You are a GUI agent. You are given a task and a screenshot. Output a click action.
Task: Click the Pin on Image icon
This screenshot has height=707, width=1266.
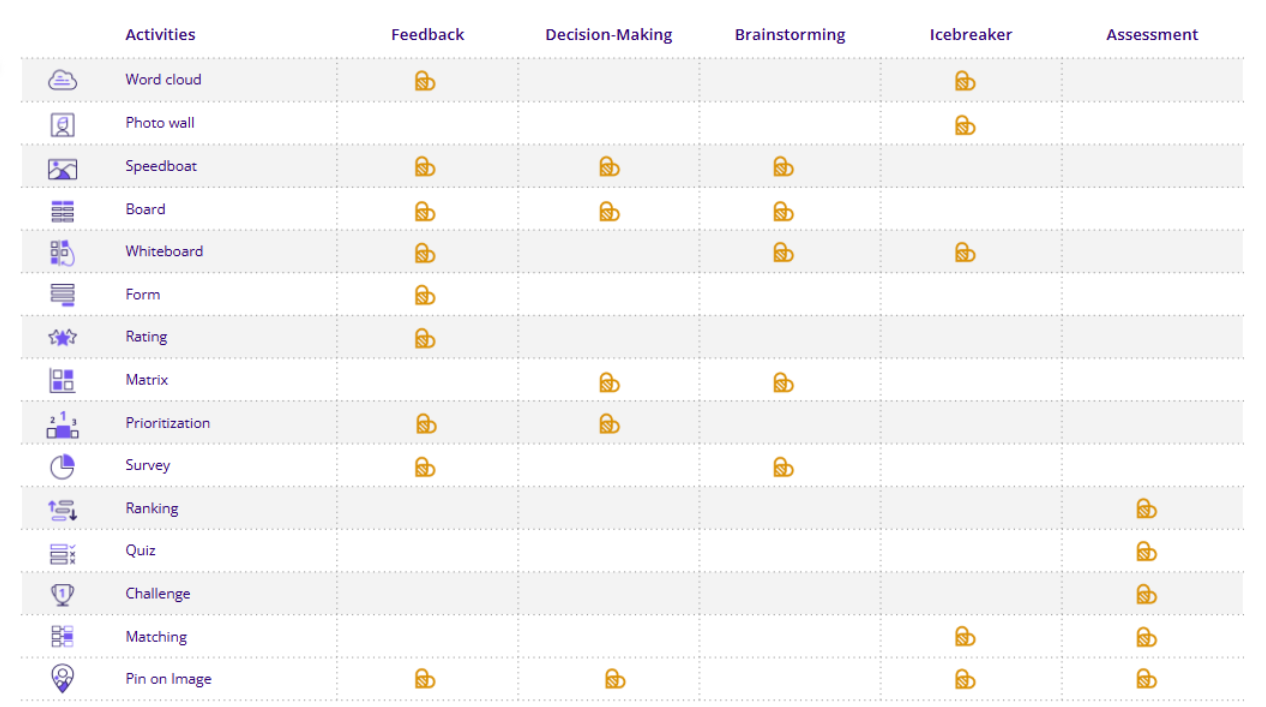pos(62,679)
